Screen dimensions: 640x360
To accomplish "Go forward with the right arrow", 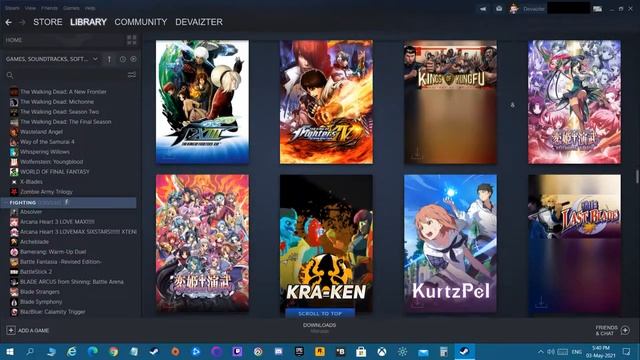I will [x=22, y=22].
